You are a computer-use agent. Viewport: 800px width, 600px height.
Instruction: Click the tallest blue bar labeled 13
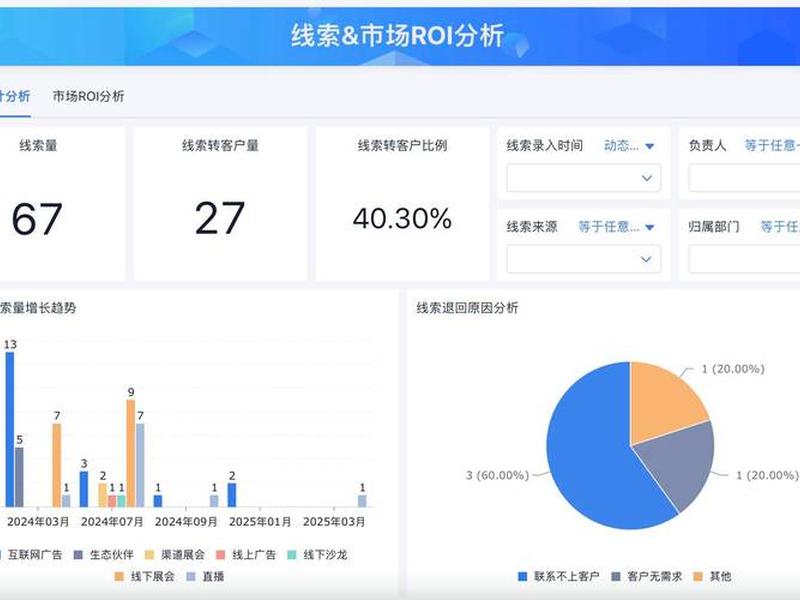[x=10, y=429]
